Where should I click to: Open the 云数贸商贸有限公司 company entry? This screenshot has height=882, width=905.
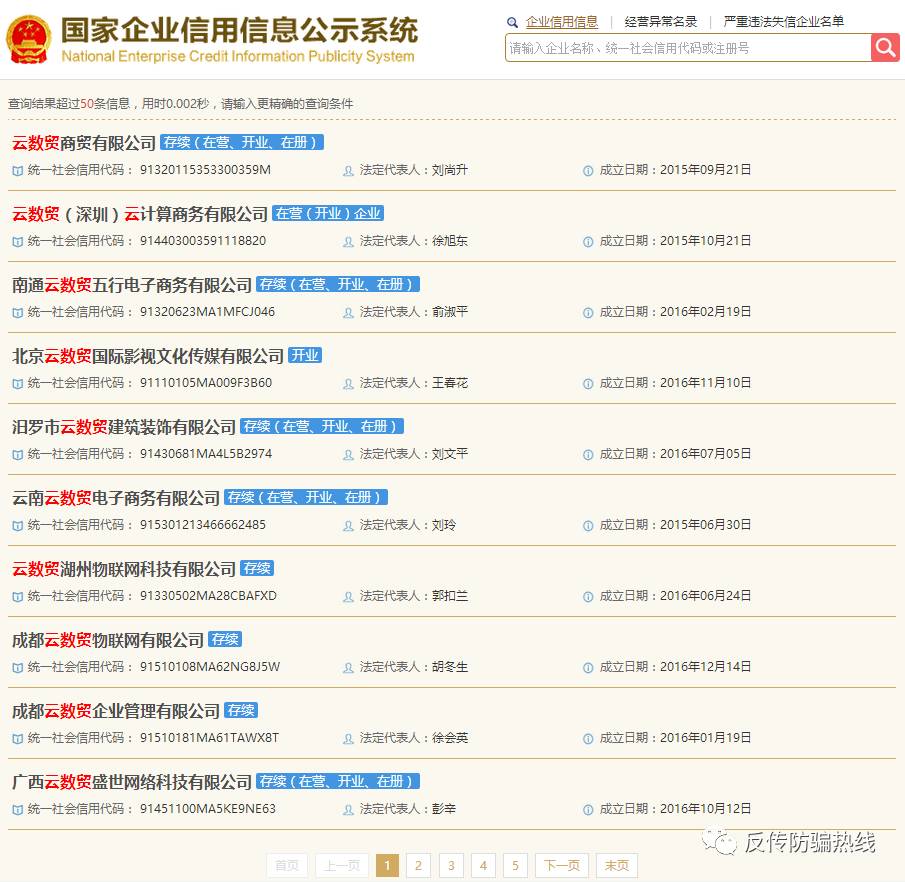point(84,143)
